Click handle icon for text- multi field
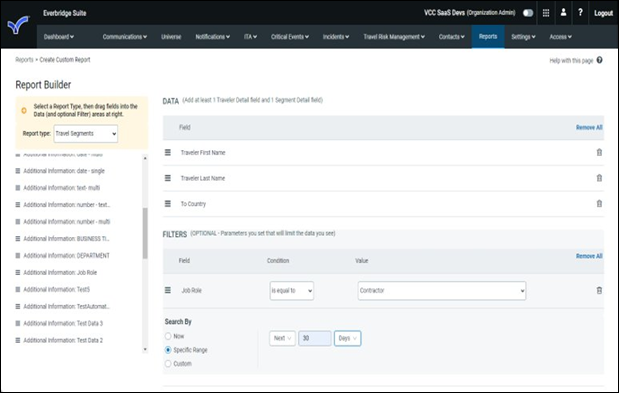619x393 pixels. (18, 188)
